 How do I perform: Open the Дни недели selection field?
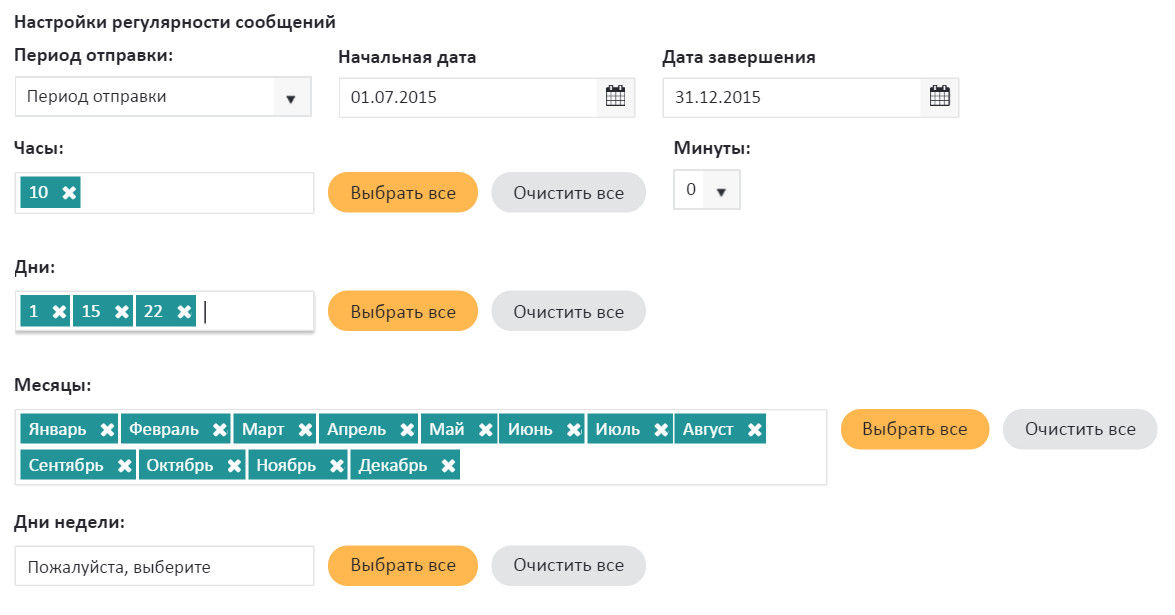pyautogui.click(x=165, y=566)
